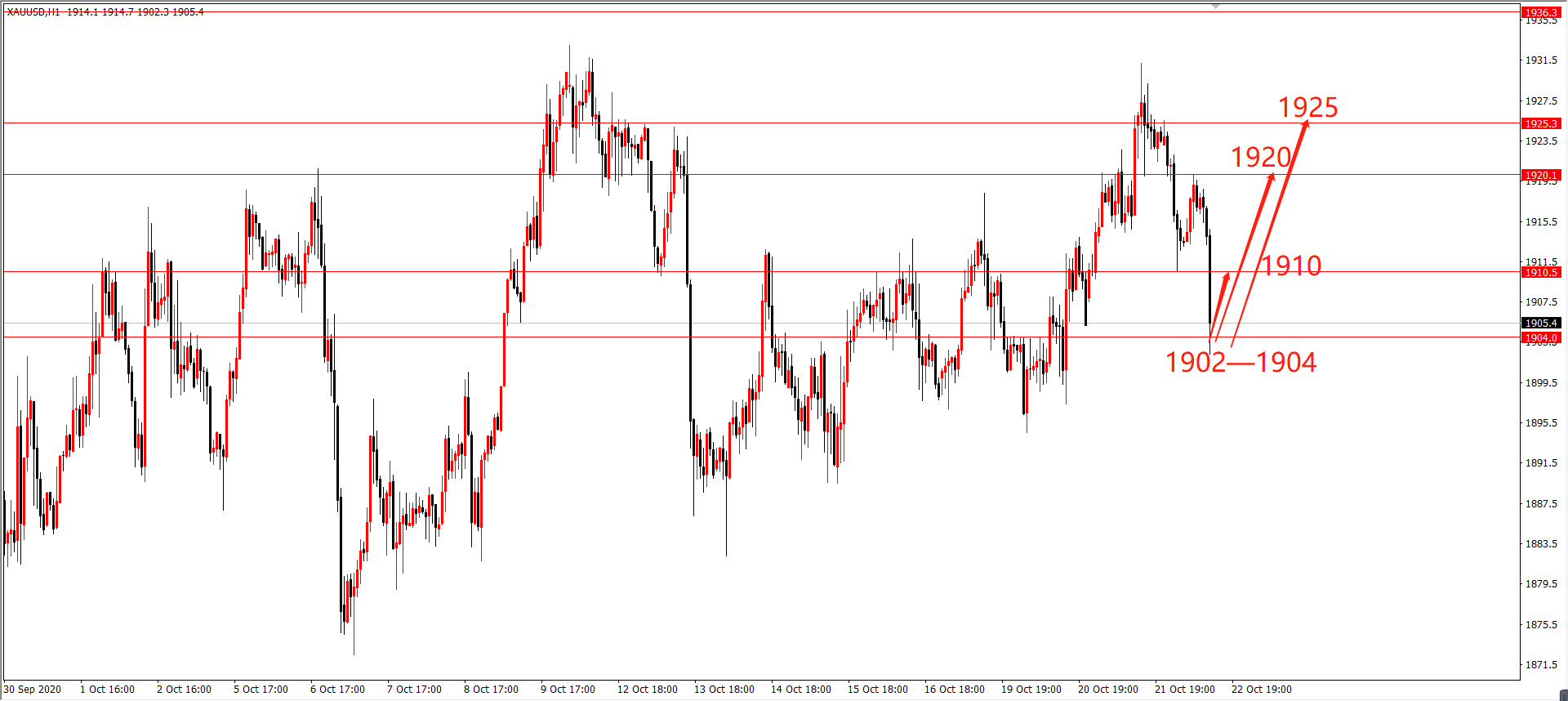The height and width of the screenshot is (701, 1568).
Task: Click the black 1905.4 current price label
Action: tap(1541, 323)
